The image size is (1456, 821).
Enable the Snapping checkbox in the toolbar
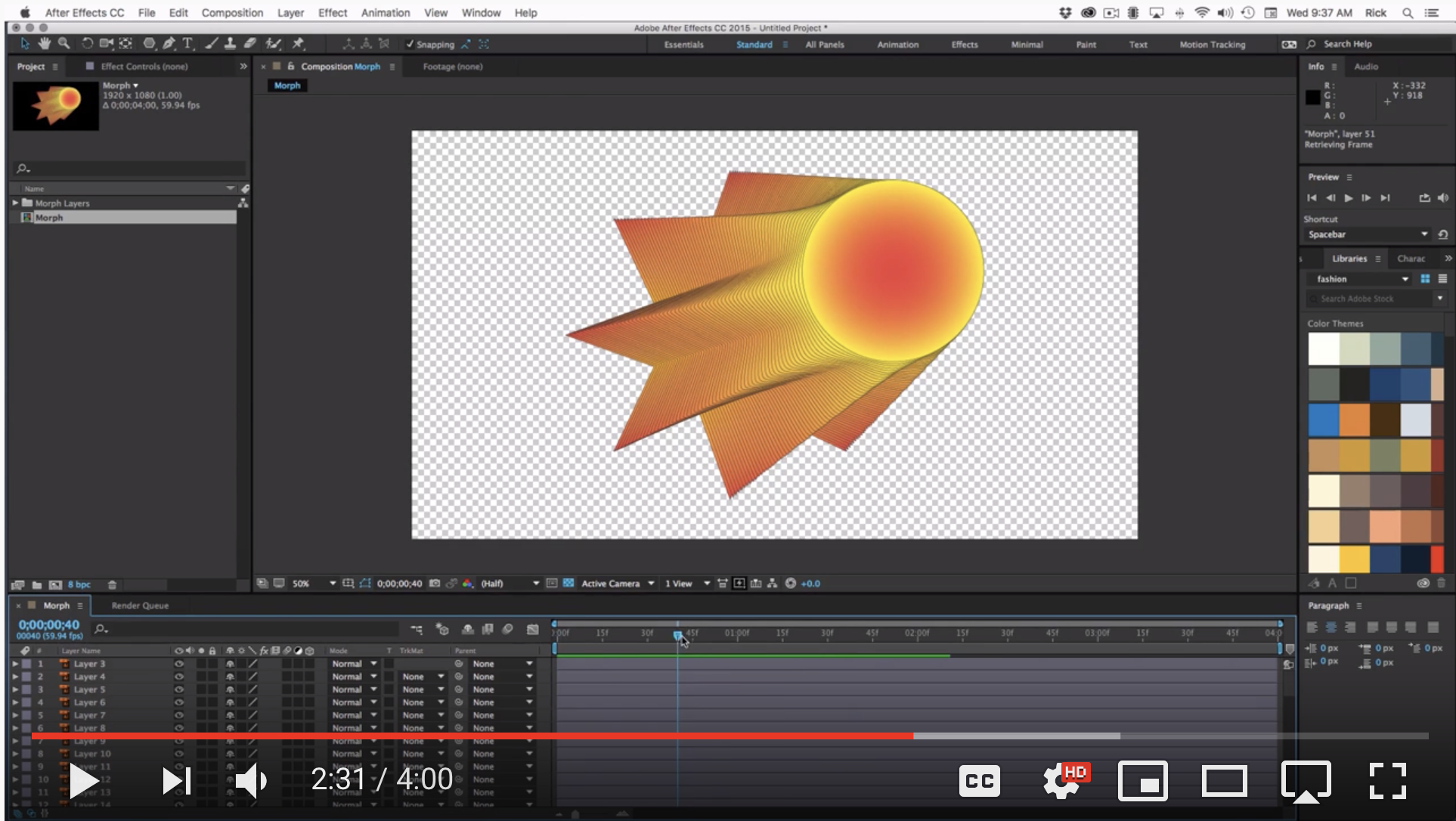tap(409, 44)
